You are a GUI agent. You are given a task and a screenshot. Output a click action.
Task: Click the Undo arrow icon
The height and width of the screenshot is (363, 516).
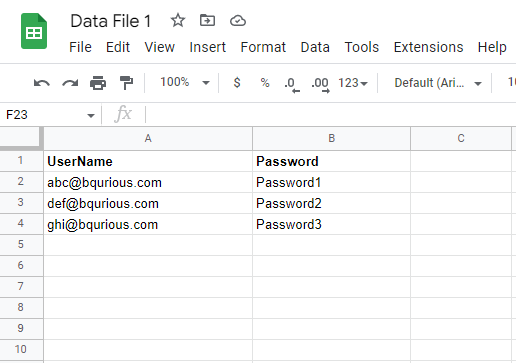(x=42, y=83)
